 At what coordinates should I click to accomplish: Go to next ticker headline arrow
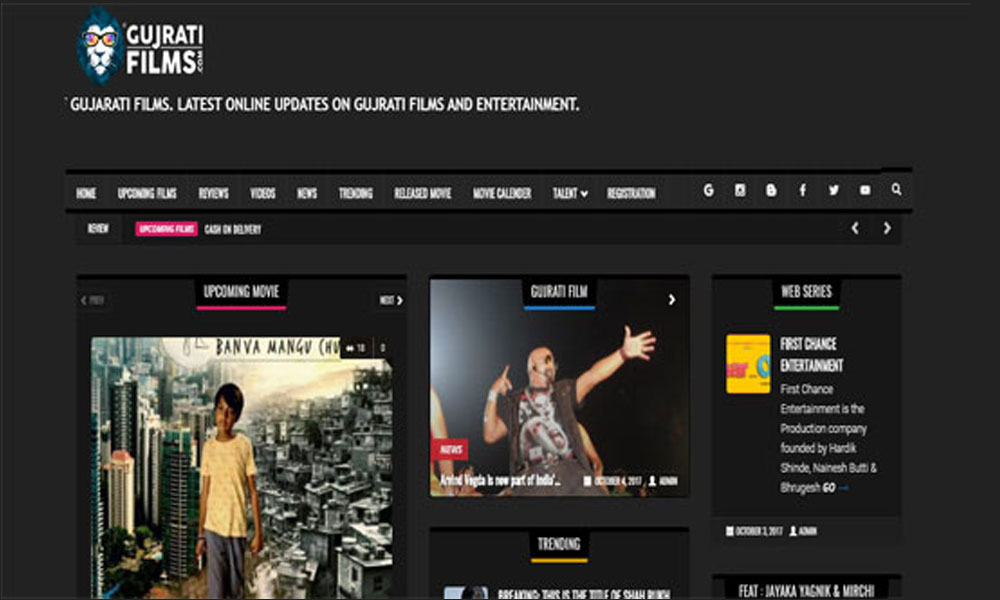[x=886, y=229]
